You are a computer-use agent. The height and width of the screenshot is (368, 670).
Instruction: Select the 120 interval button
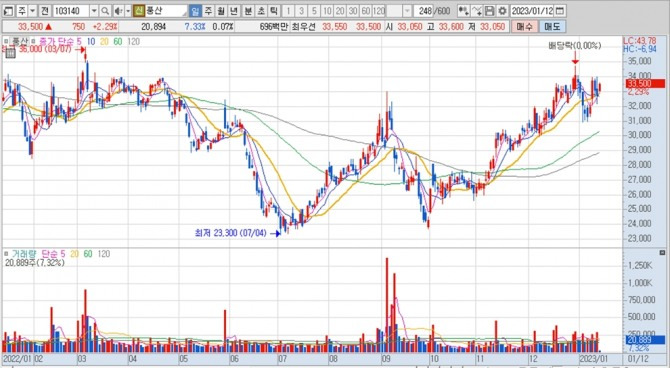(379, 11)
